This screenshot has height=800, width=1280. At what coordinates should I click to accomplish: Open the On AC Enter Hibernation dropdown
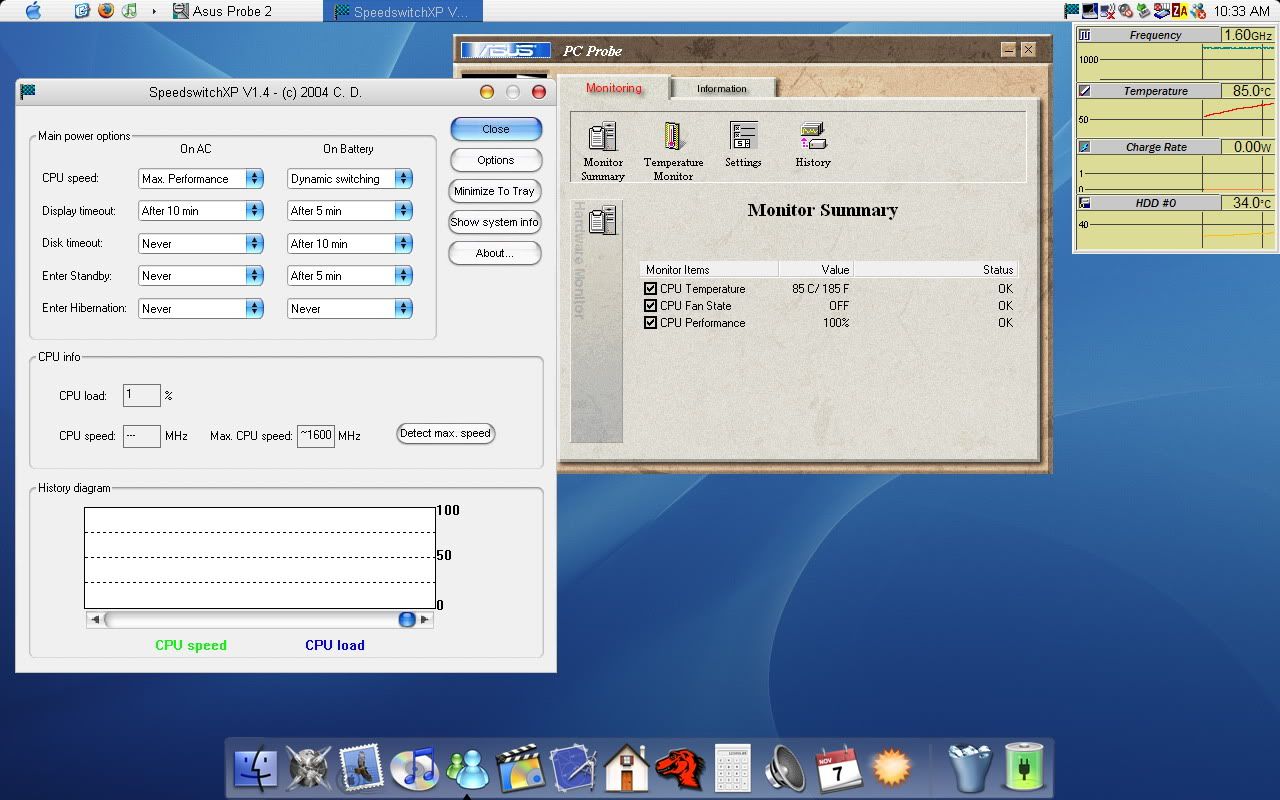(x=201, y=309)
